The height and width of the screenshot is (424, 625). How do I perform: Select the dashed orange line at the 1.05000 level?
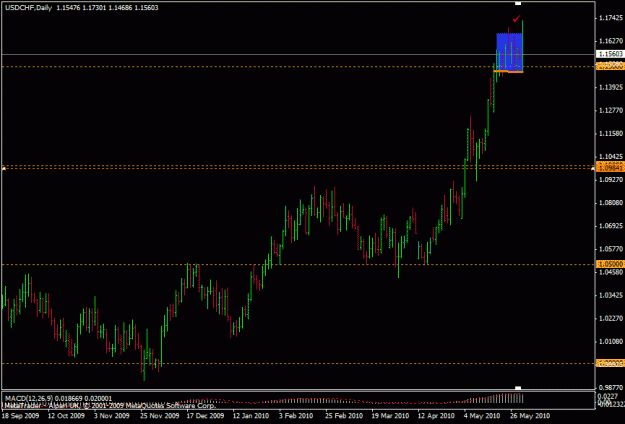click(298, 264)
